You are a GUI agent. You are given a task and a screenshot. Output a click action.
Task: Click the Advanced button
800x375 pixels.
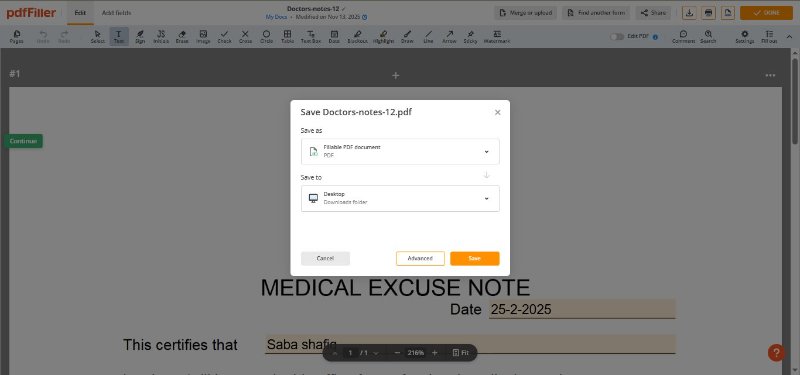(x=420, y=258)
